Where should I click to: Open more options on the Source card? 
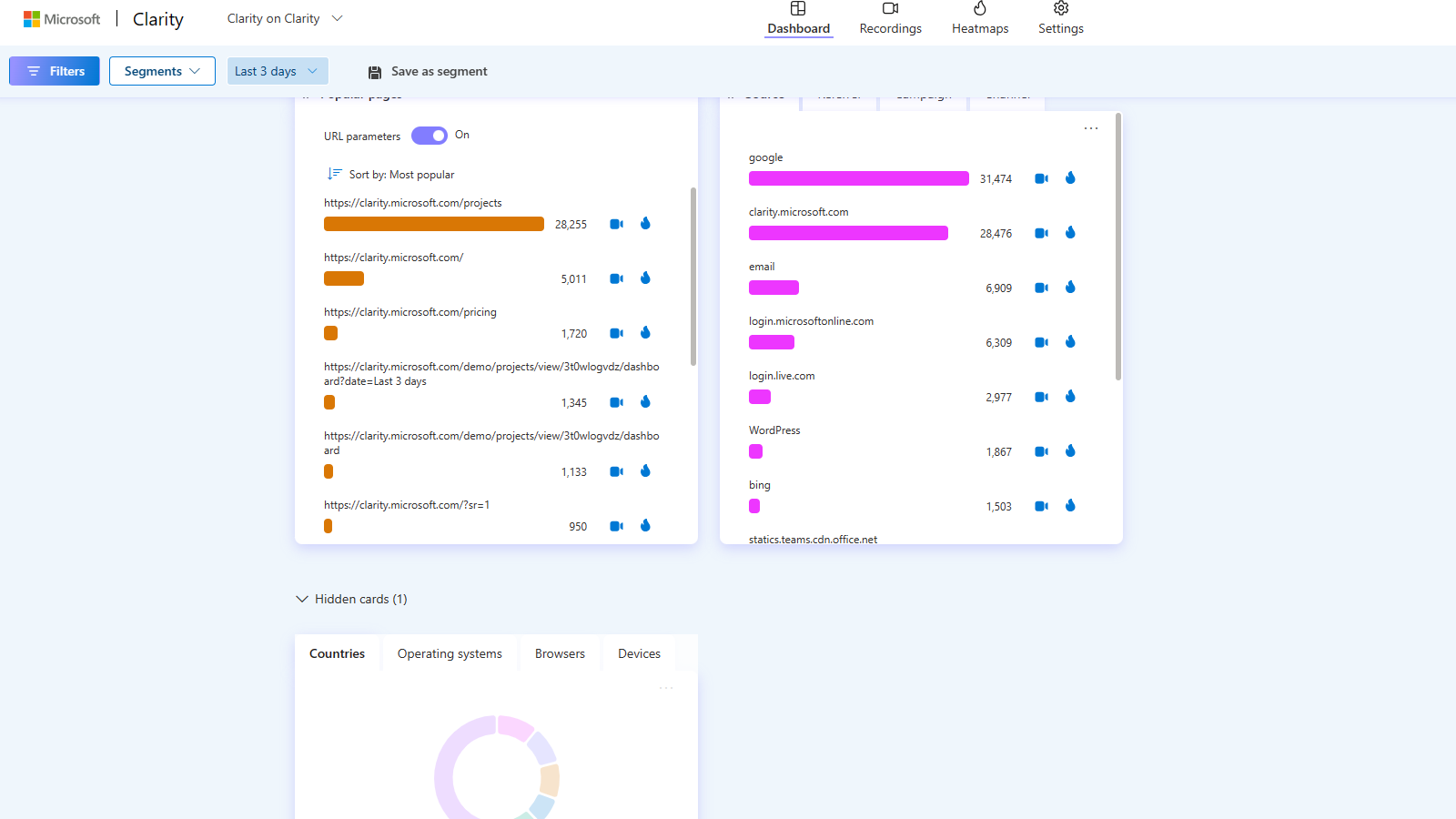coord(1090,128)
